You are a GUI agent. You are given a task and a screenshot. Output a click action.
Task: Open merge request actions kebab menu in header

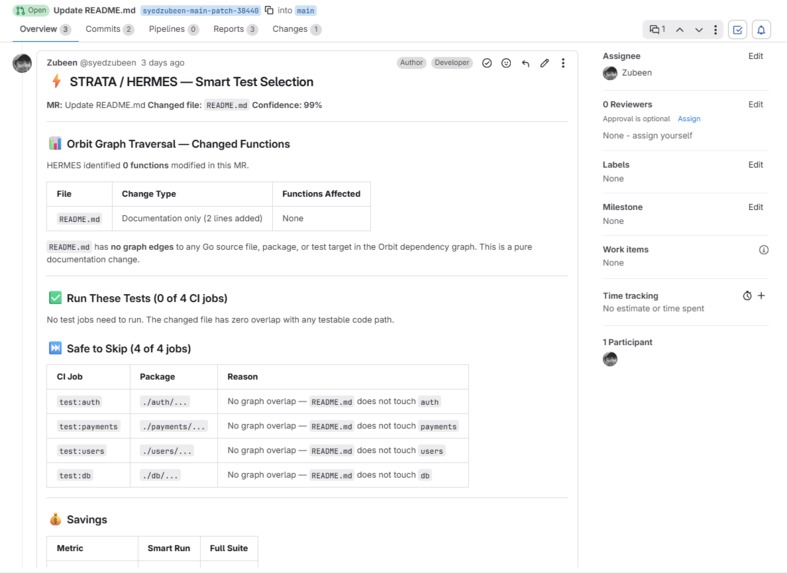click(715, 30)
